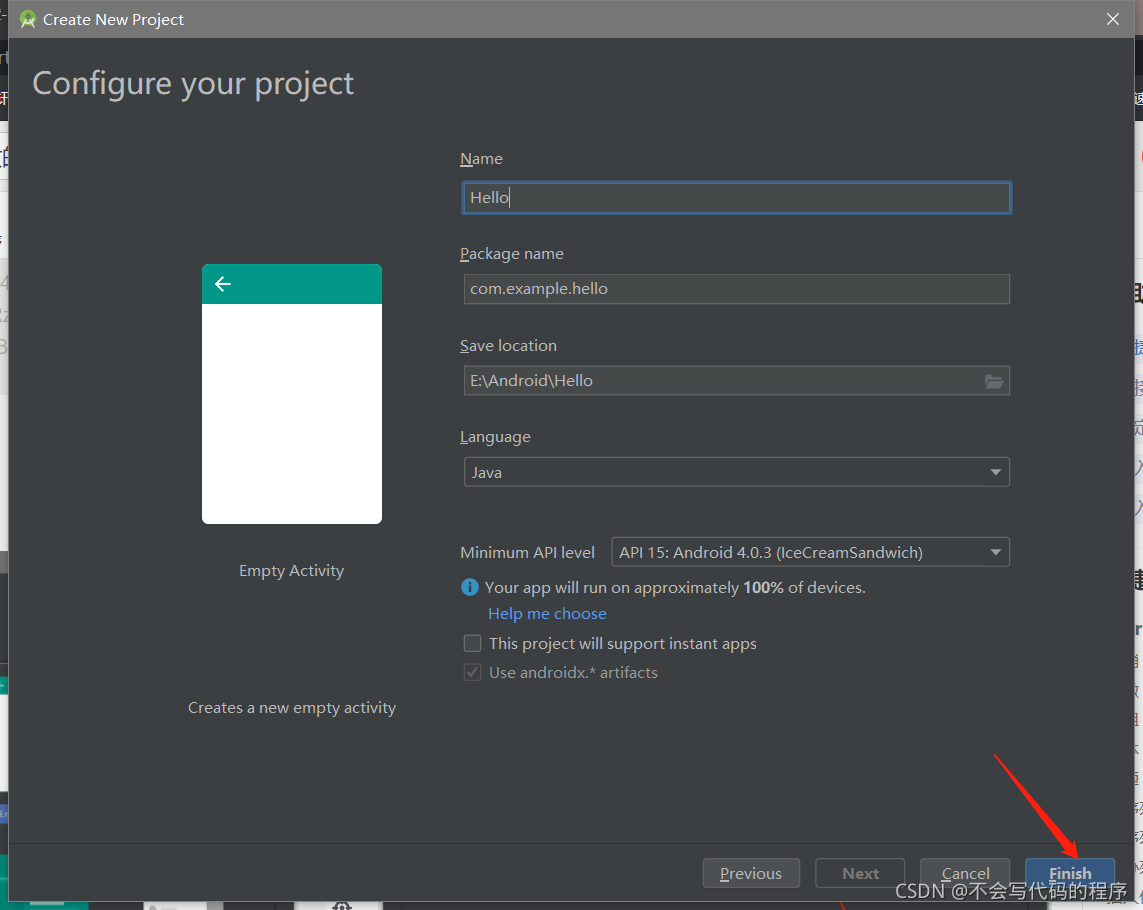Click the Next button
This screenshot has width=1143, height=910.
coord(860,873)
